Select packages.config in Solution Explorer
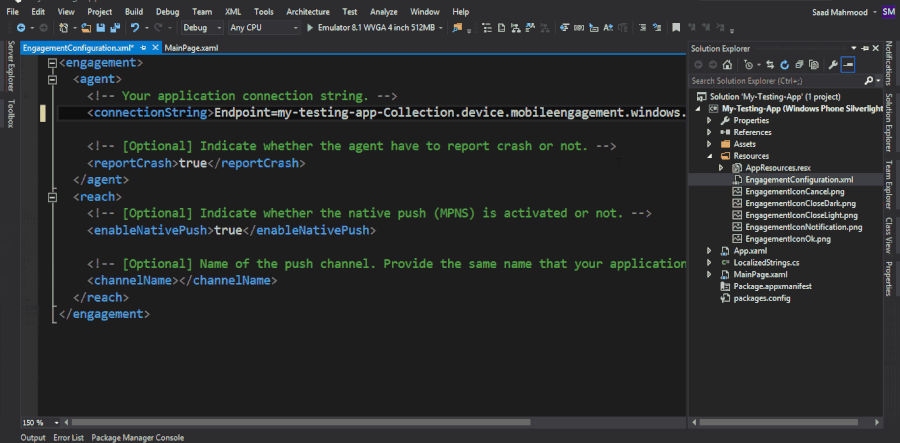This screenshot has width=900, height=443. 762,298
